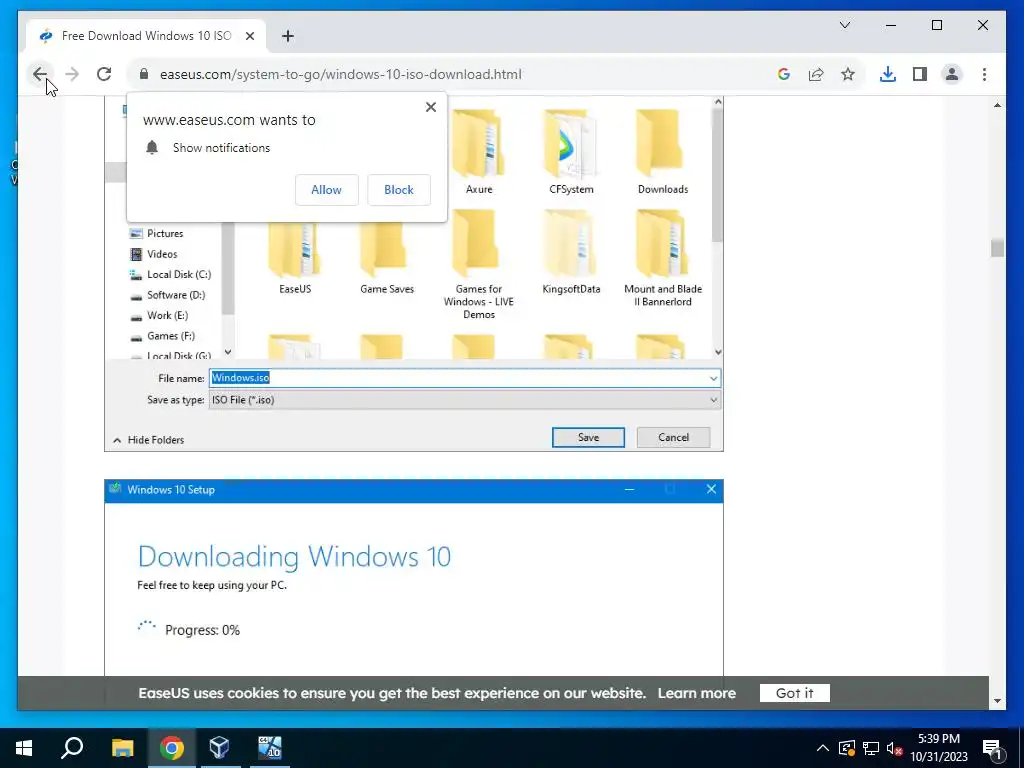Select Pictures in the folder tree
This screenshot has height=768, width=1024.
point(157,233)
